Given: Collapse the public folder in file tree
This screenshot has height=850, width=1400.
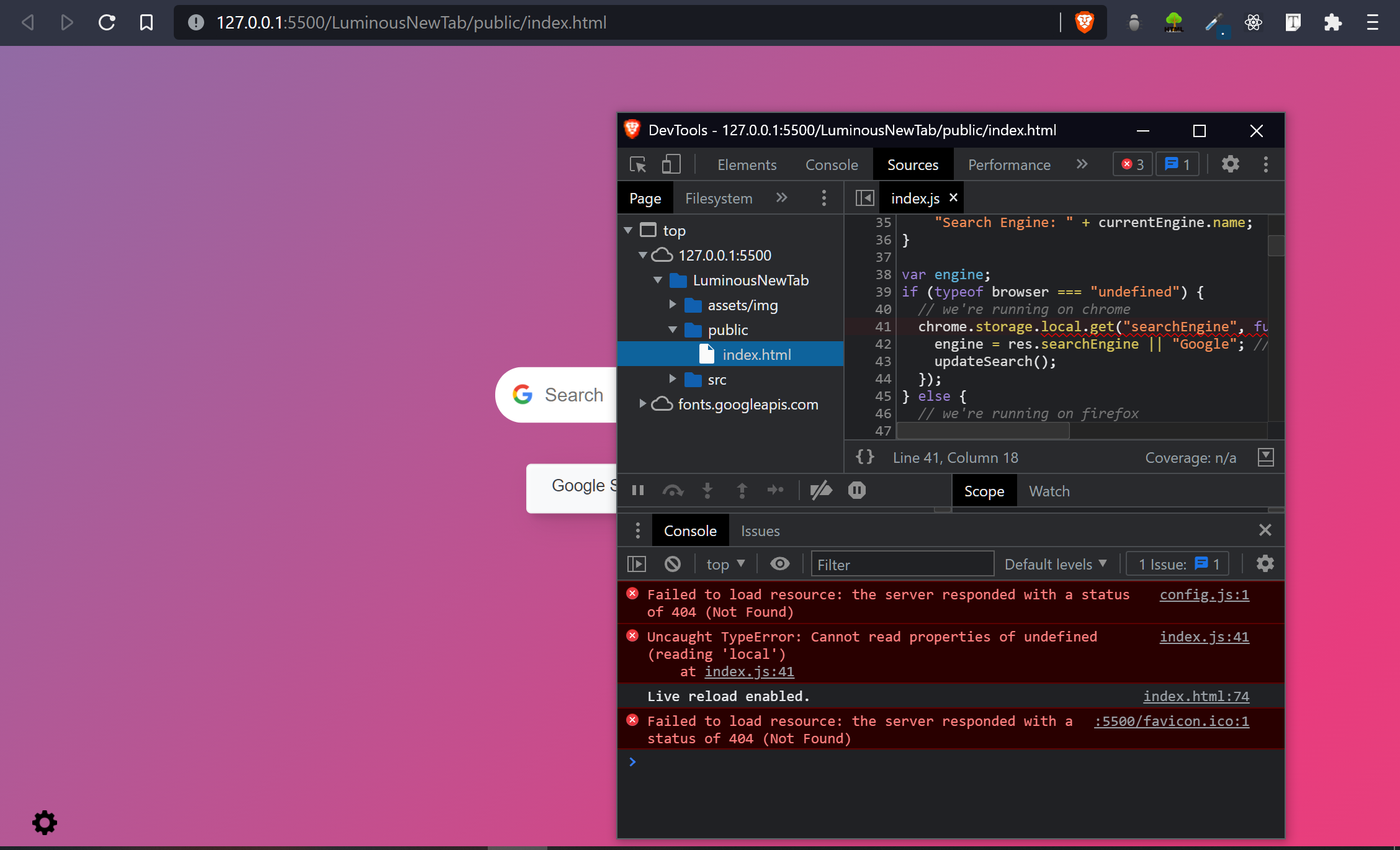Looking at the screenshot, I should click(673, 329).
